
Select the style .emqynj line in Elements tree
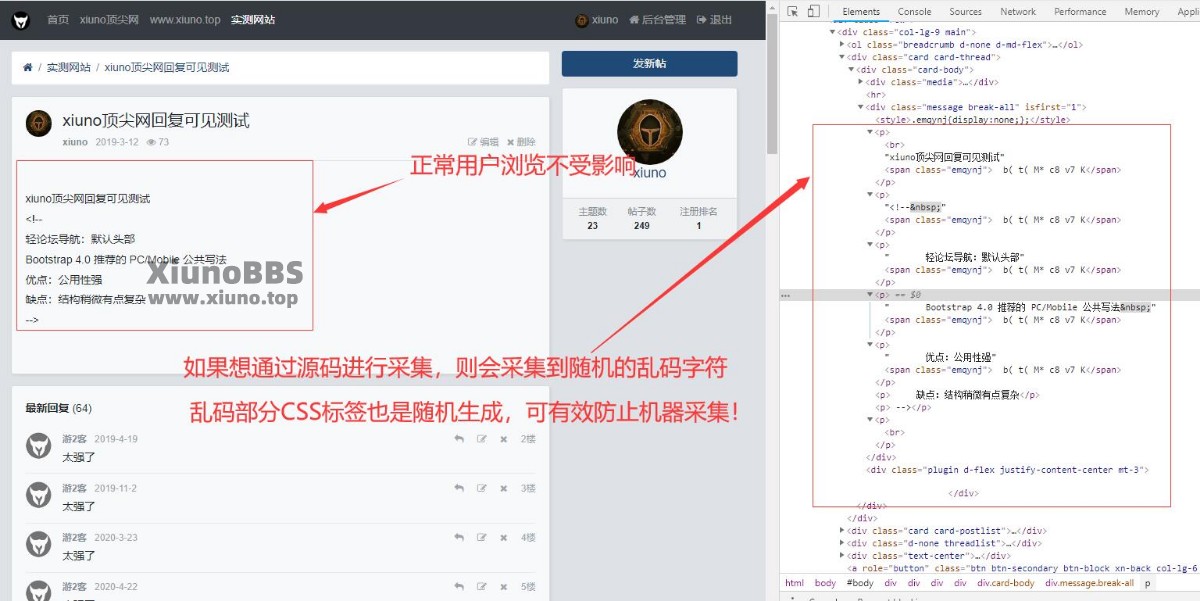coord(972,120)
